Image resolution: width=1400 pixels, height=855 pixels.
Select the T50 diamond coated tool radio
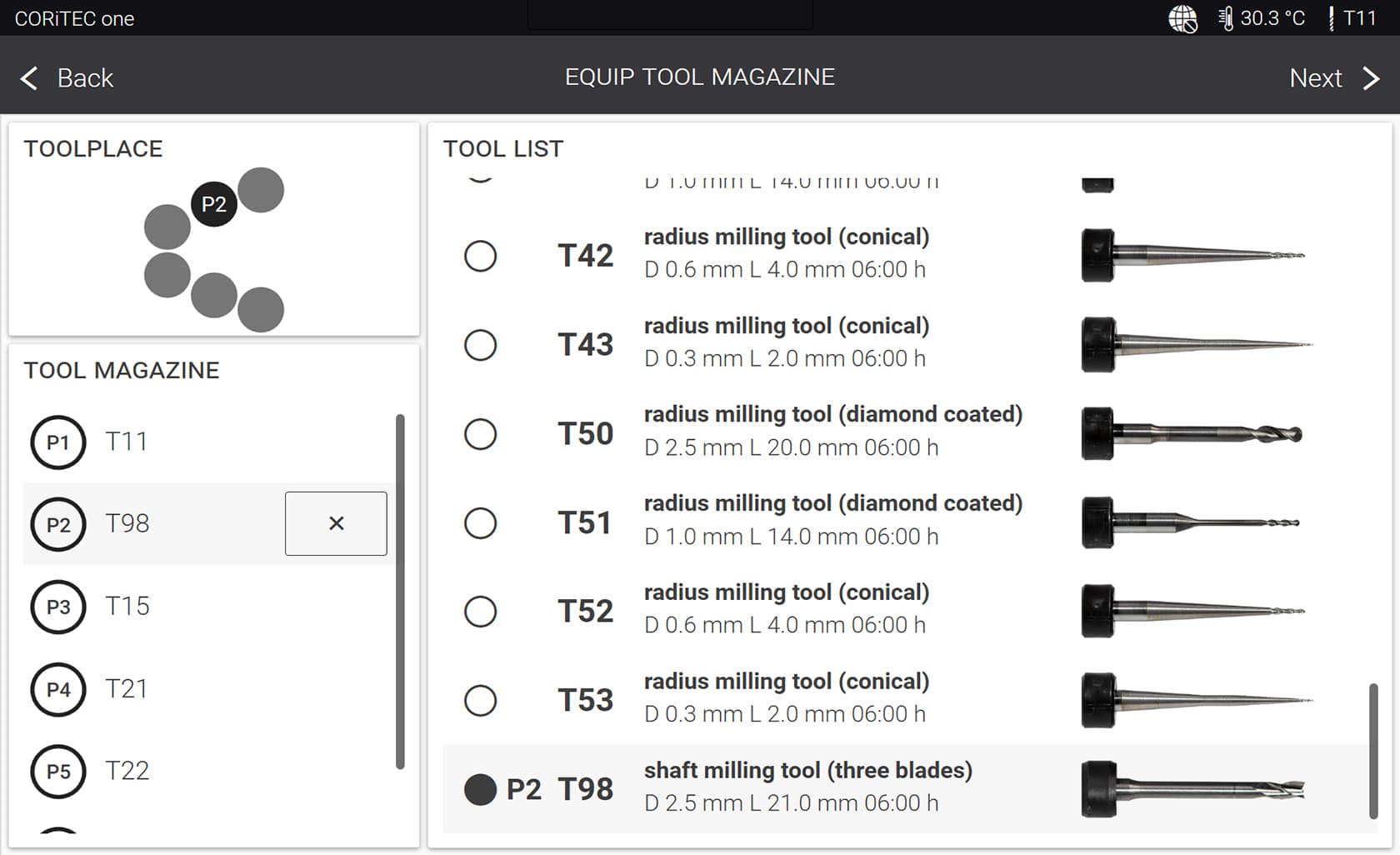click(x=481, y=434)
